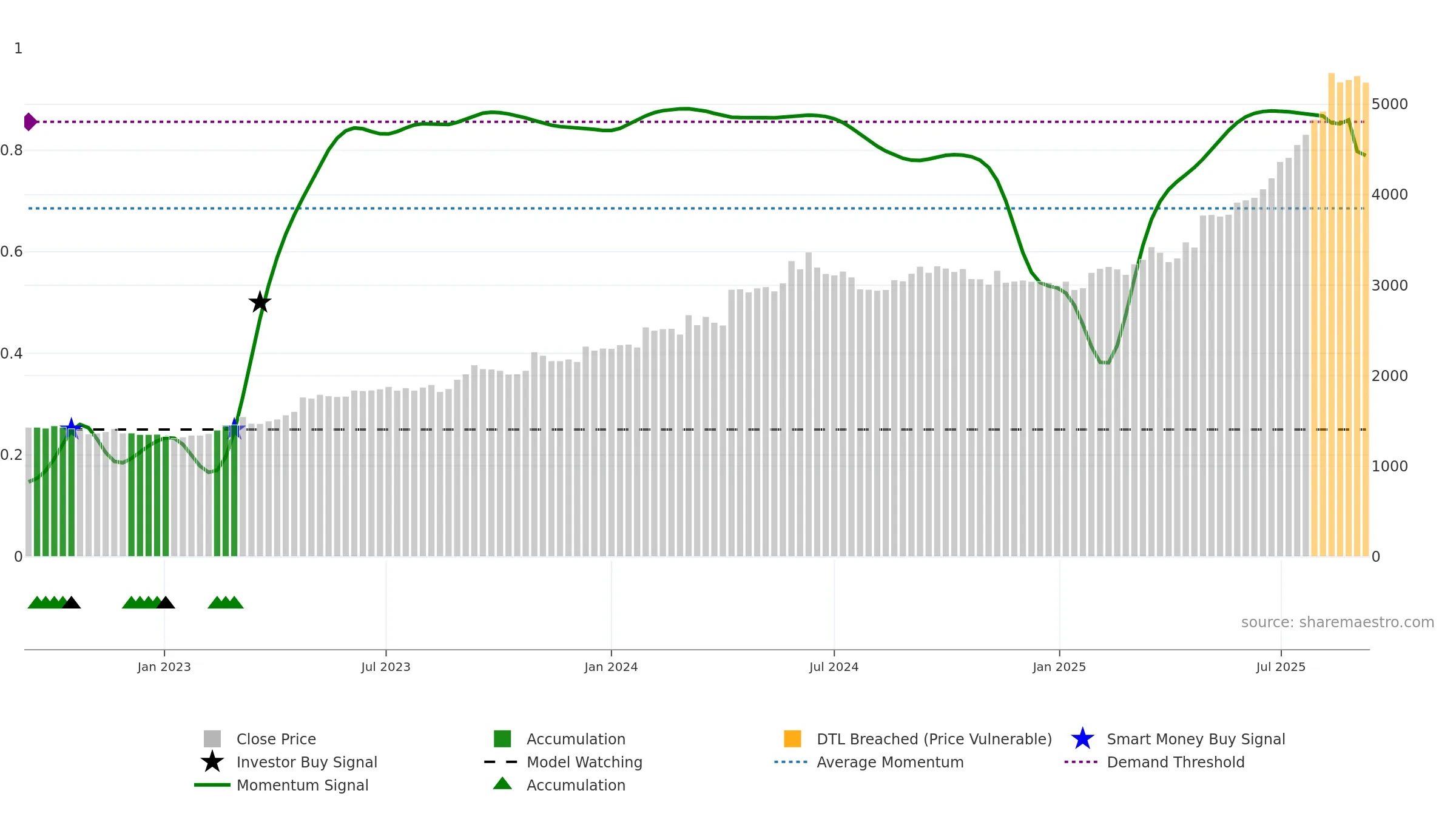The width and height of the screenshot is (1456, 819).
Task: Click the gray Close Price legend swatch
Action: (x=212, y=739)
